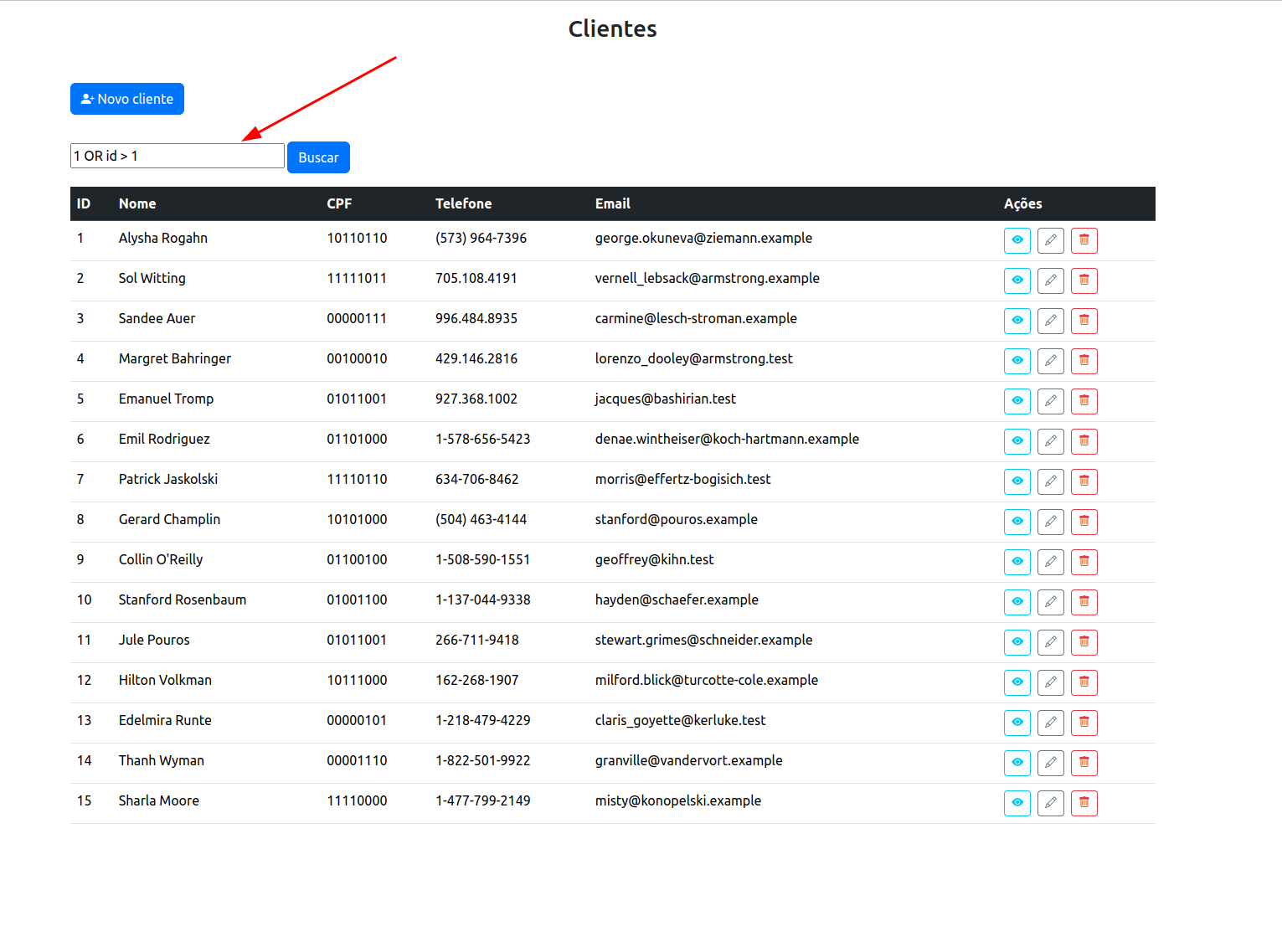Select phone 1-822-501-9922
Screen dimensions: 1282x952
click(483, 760)
